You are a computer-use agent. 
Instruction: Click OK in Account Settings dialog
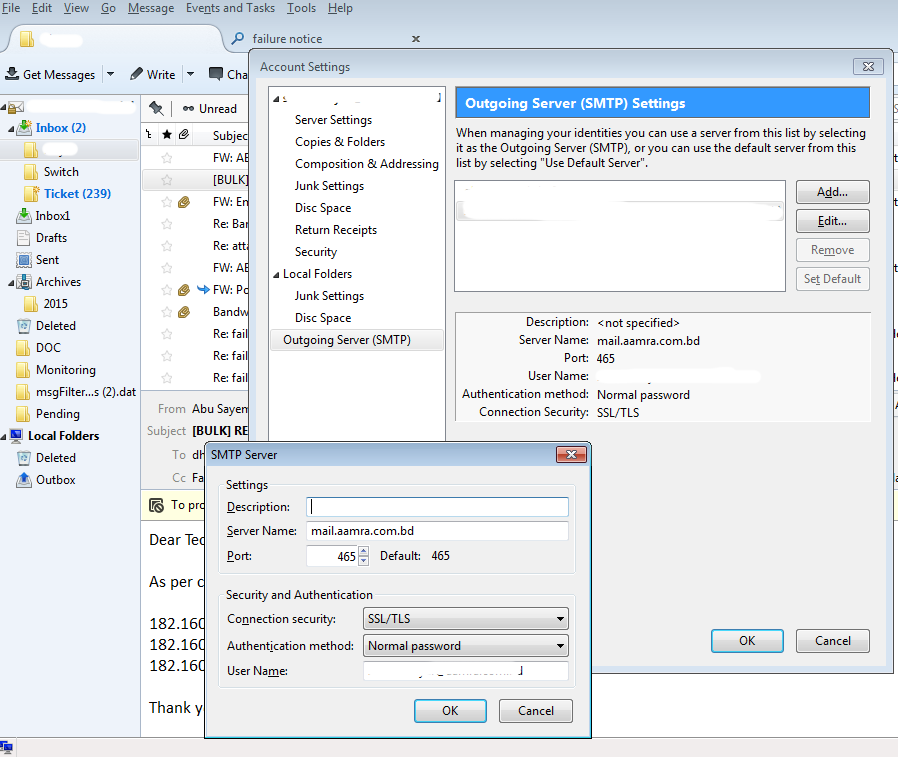747,641
